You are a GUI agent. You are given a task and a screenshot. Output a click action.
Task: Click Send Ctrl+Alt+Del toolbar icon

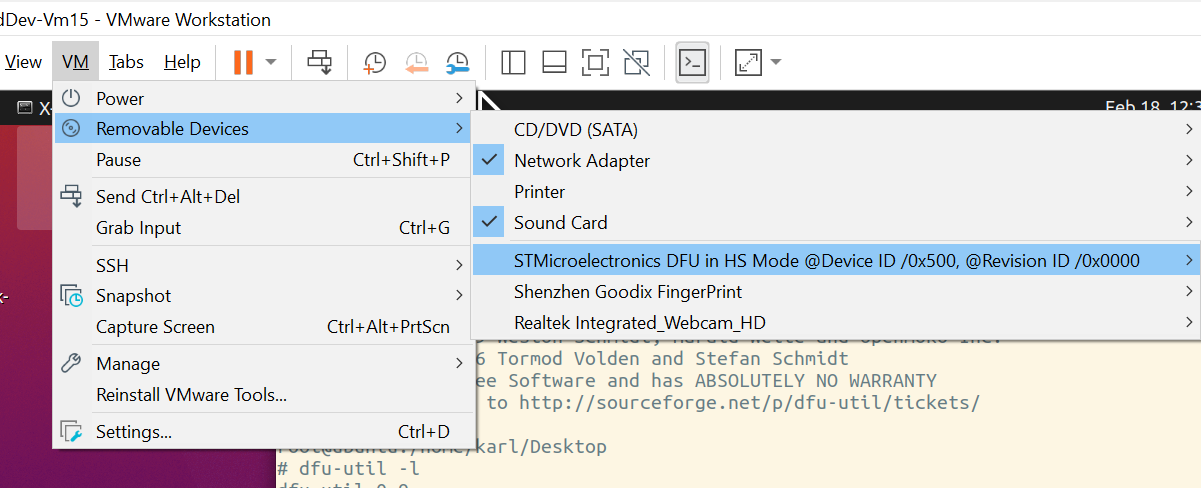coord(320,62)
